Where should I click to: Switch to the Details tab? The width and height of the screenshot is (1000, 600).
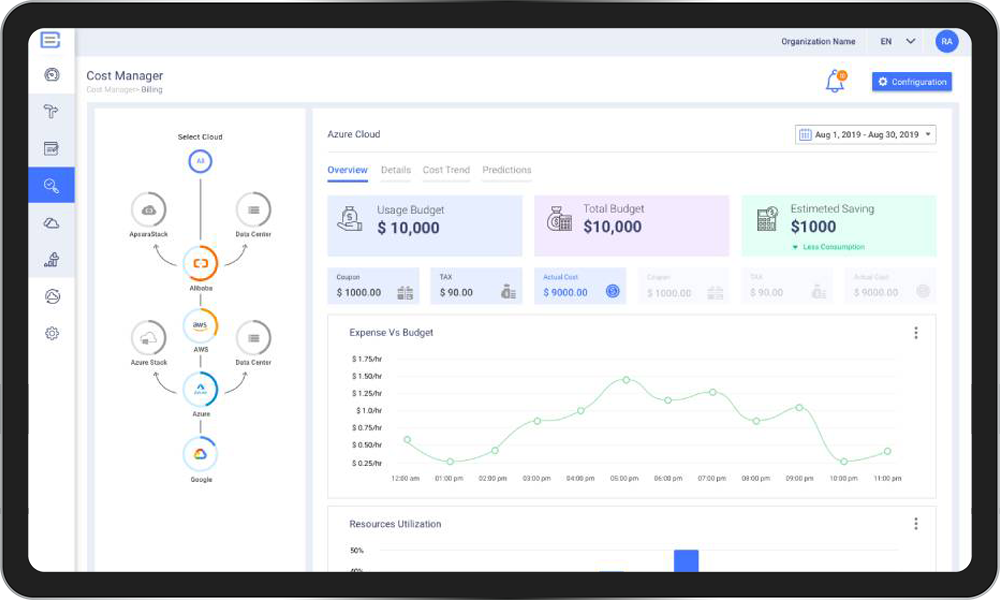396,170
